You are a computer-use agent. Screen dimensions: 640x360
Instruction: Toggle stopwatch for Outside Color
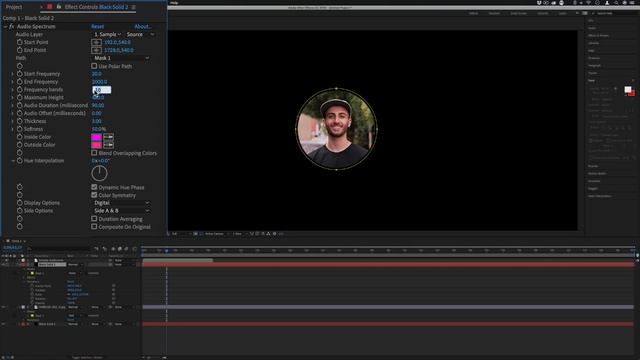coord(20,144)
